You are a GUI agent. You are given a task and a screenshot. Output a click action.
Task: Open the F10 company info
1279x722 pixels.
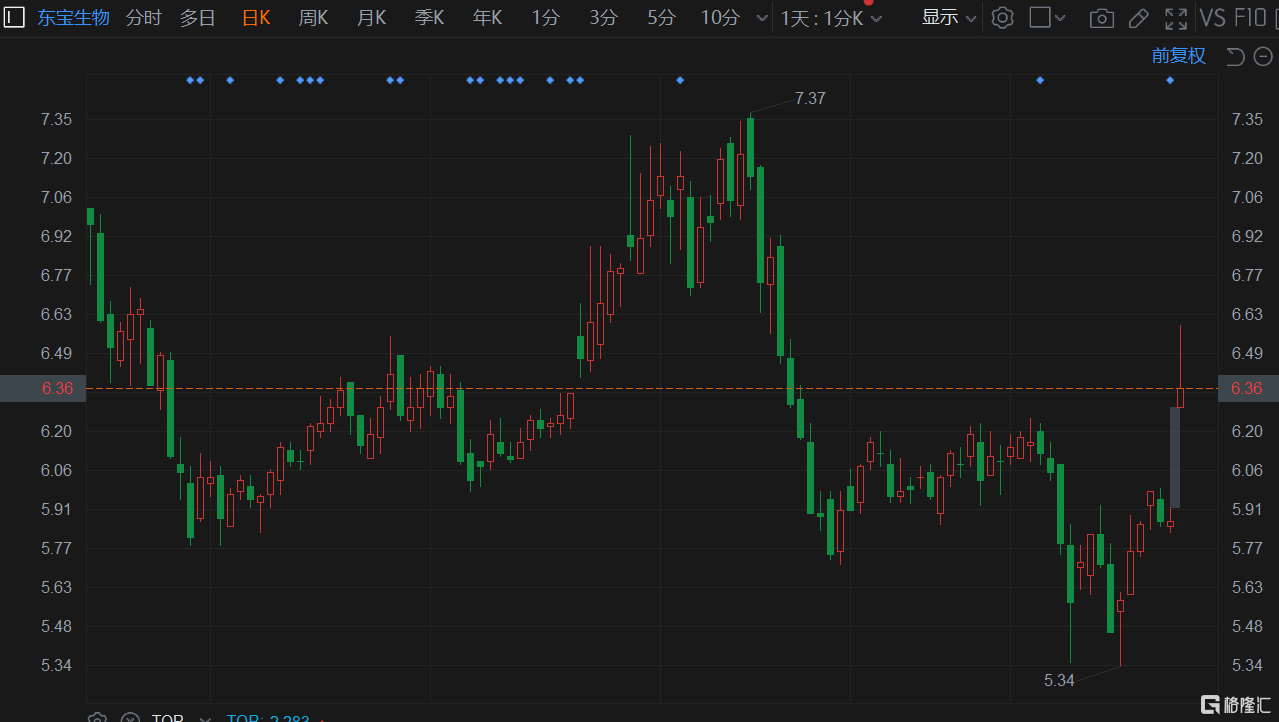coord(1251,17)
